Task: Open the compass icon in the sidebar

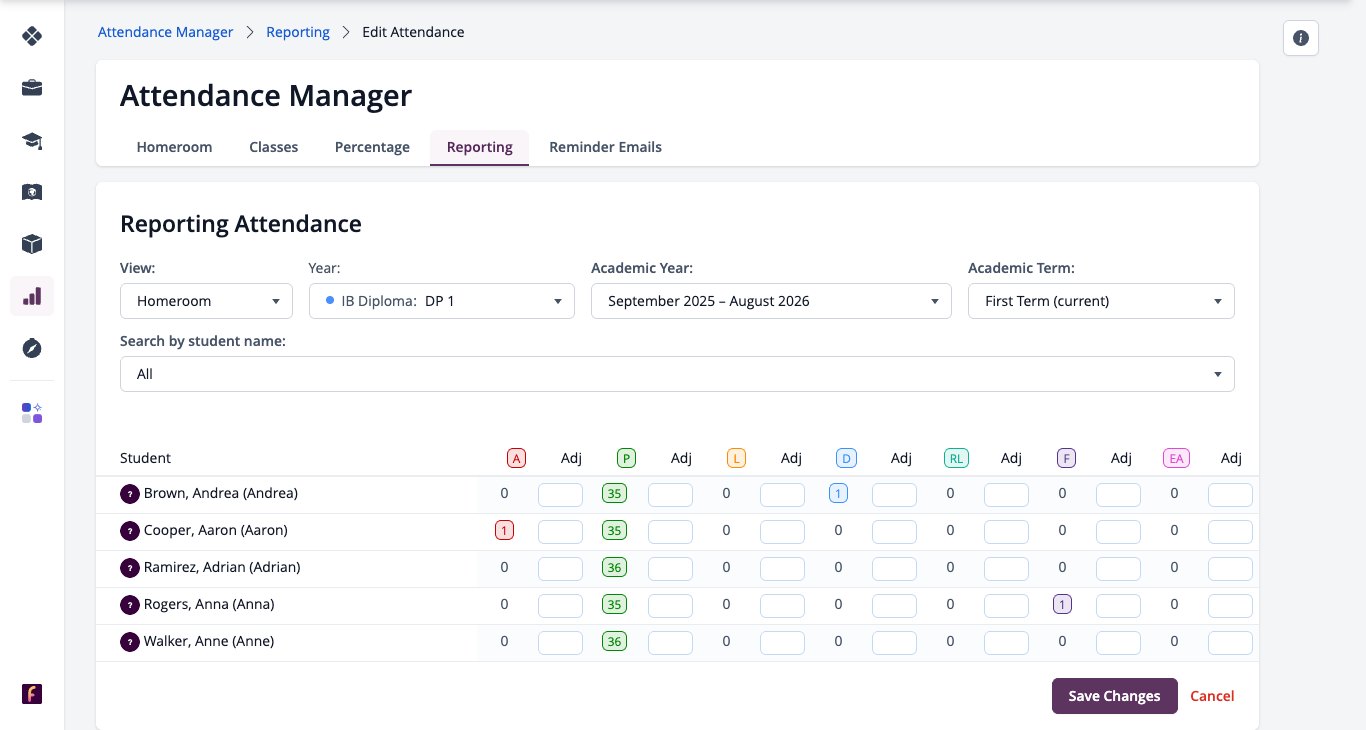Action: [32, 348]
